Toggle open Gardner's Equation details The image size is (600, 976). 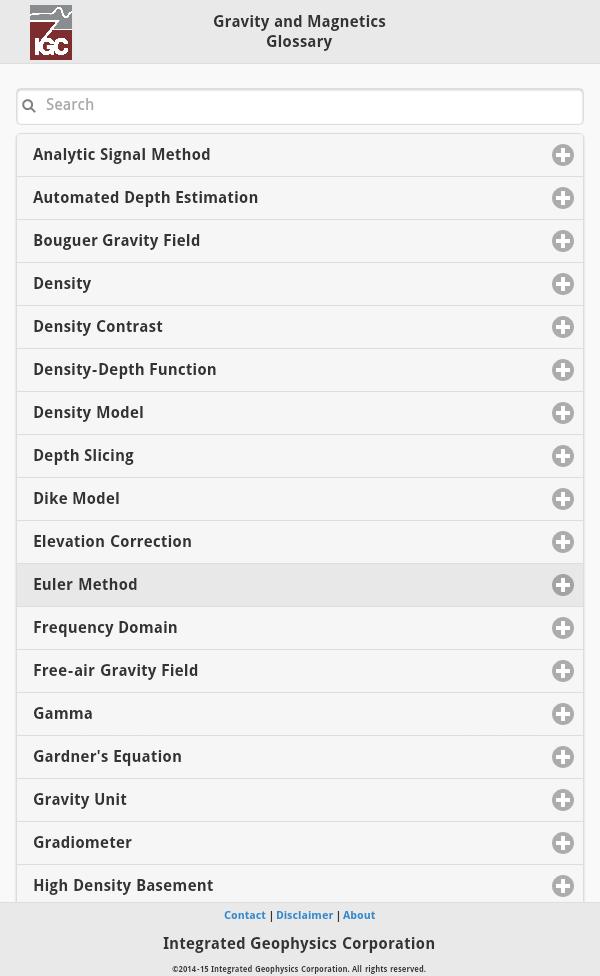pos(563,757)
